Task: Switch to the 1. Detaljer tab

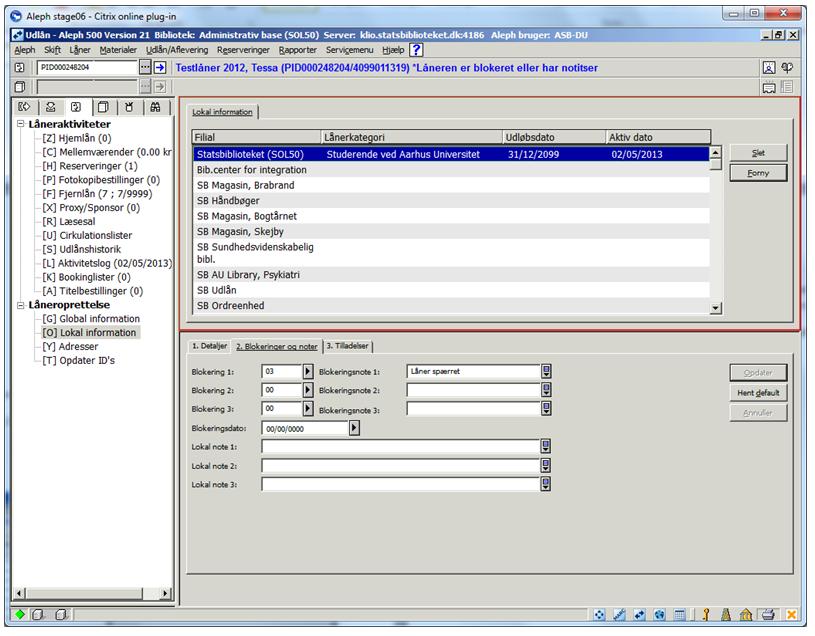Action: coord(209,346)
